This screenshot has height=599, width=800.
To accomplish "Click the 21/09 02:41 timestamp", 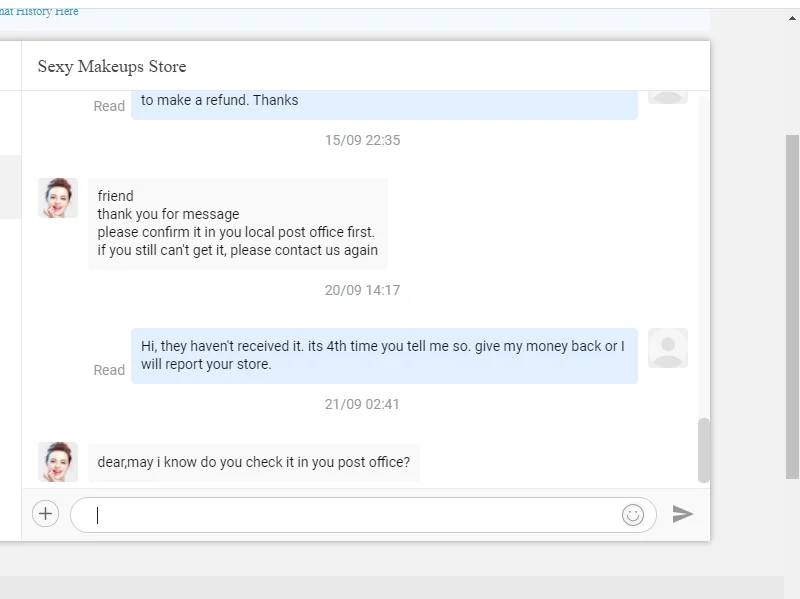I will pos(362,405).
